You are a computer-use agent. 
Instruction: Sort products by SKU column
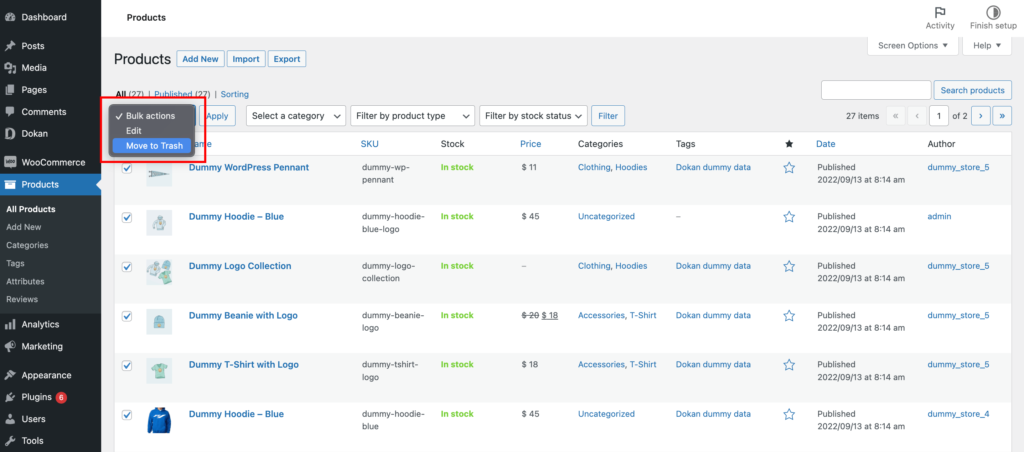[x=370, y=144]
